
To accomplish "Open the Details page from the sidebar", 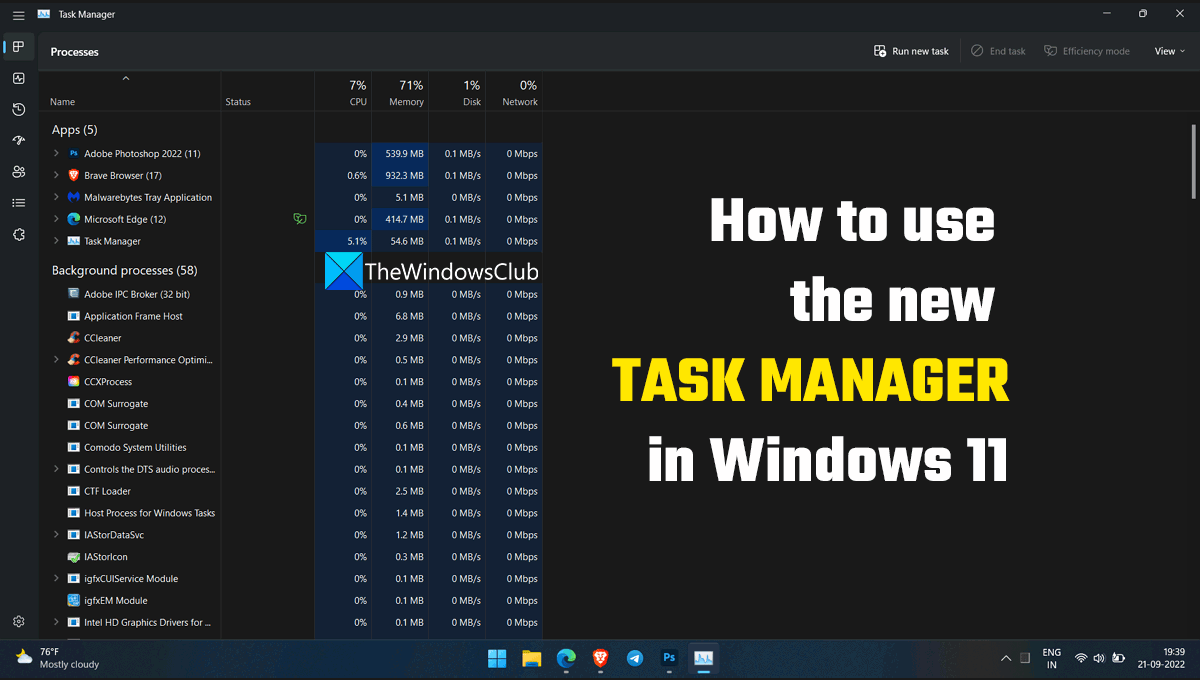I will [18, 203].
